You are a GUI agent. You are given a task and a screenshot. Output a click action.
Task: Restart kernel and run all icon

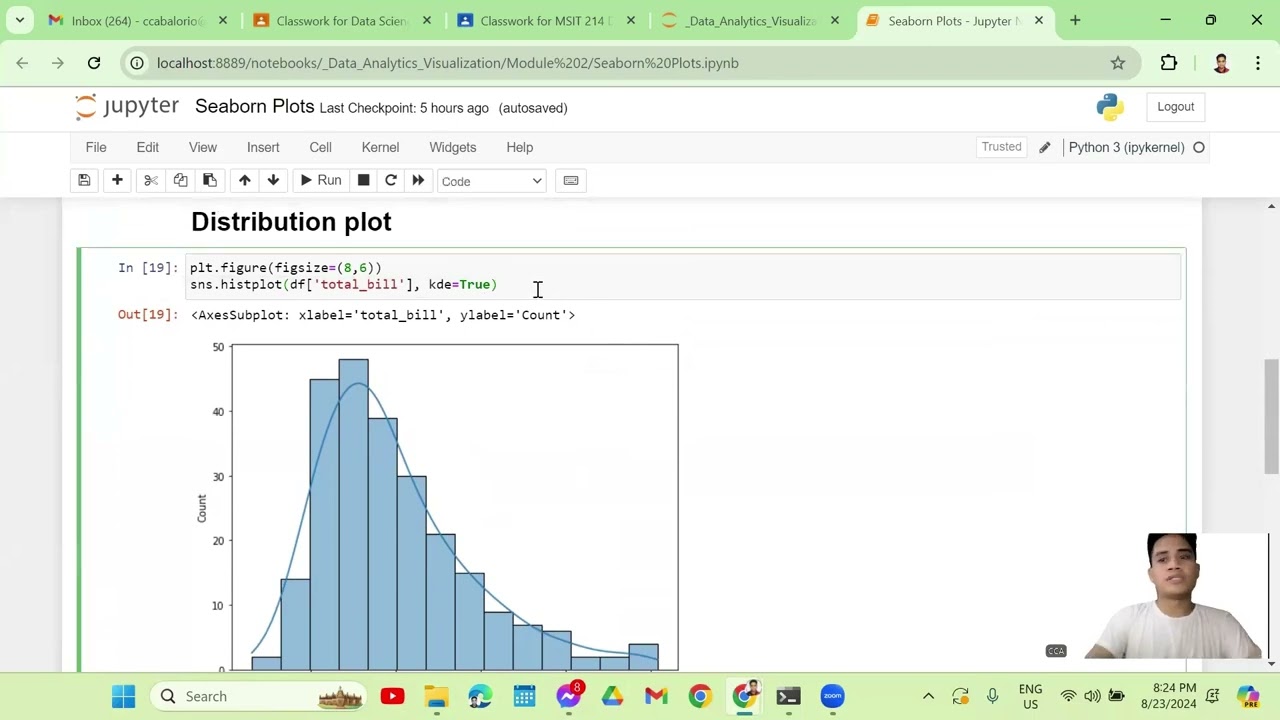[418, 181]
